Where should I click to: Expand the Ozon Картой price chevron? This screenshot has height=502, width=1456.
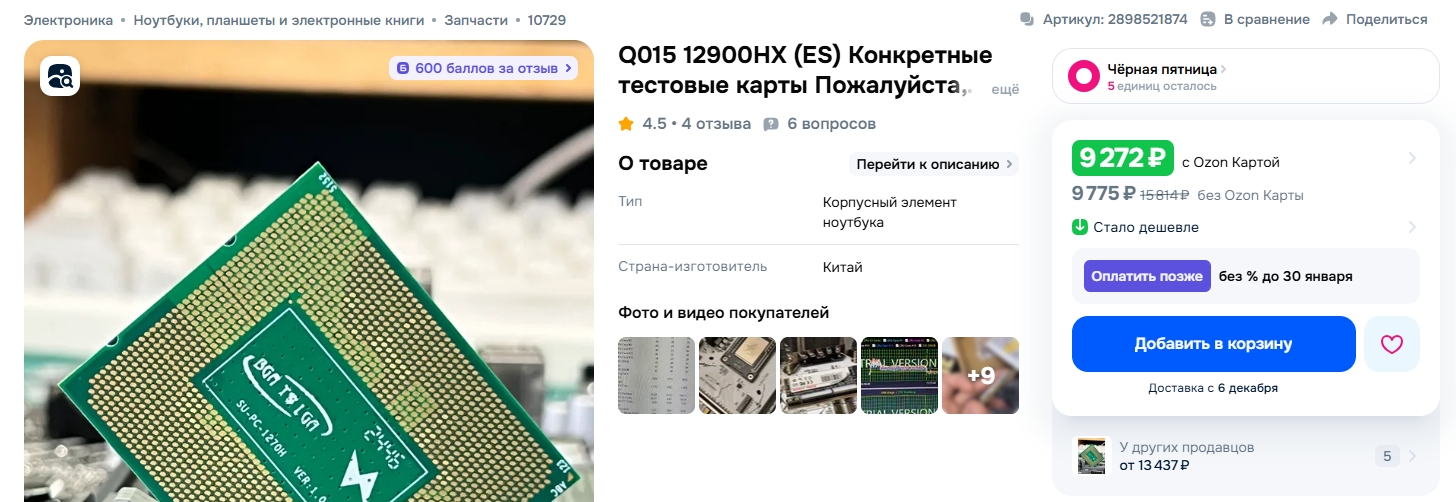pos(1412,158)
